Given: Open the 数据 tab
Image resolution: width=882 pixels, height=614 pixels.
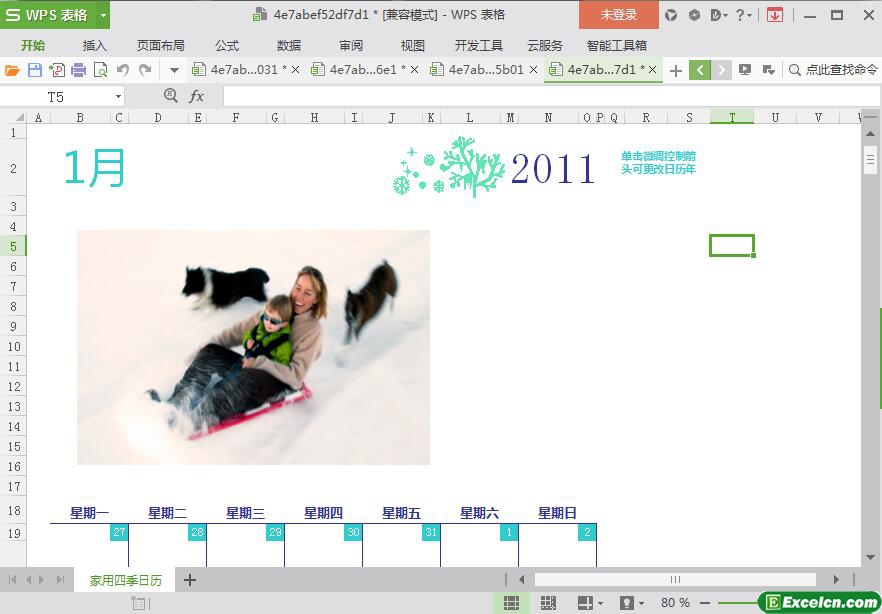Looking at the screenshot, I should [x=289, y=46].
